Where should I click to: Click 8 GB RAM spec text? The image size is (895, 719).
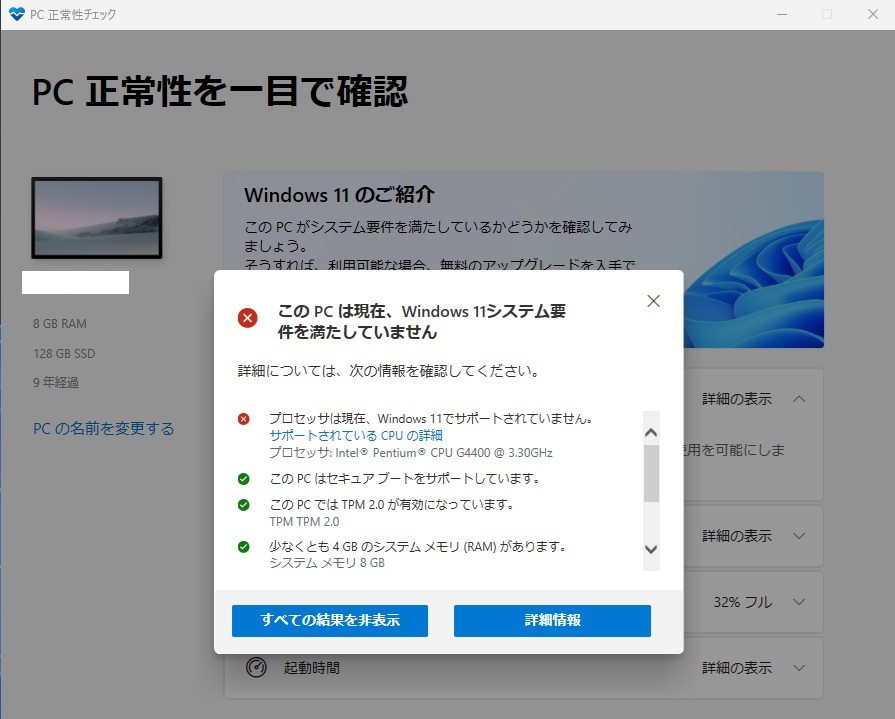pyautogui.click(x=60, y=324)
